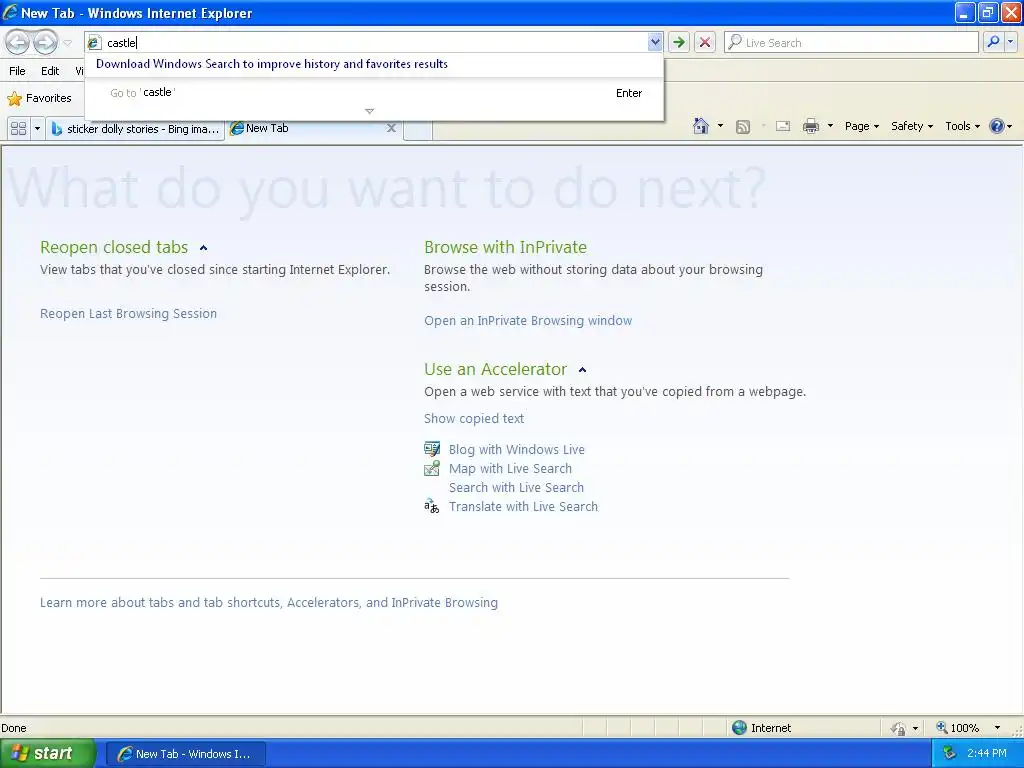Open the Home button dropdown arrow
Screen dimensions: 1024x768
point(720,126)
